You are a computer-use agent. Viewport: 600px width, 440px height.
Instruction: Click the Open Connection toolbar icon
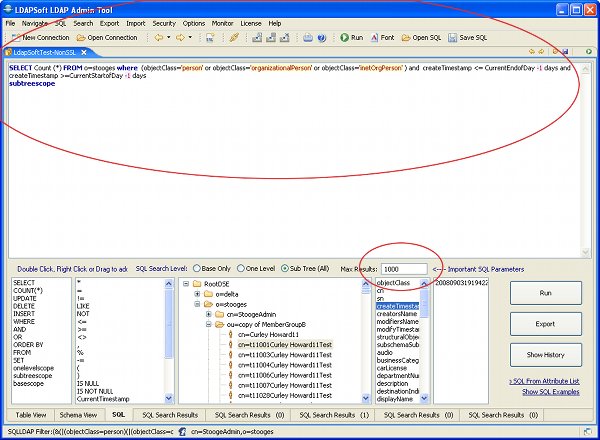pos(80,37)
